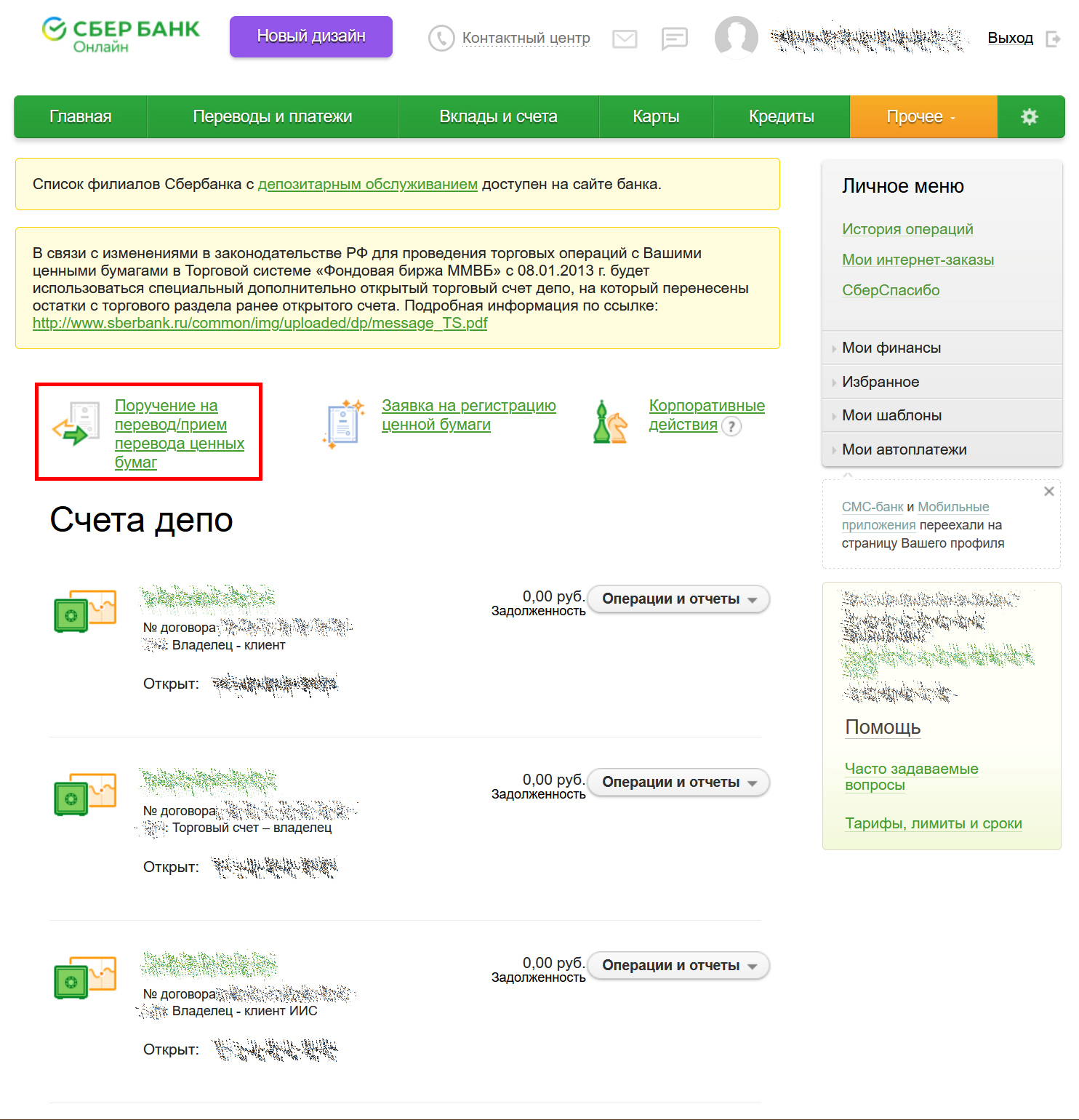The height and width of the screenshot is (1120, 1079).
Task: Open 'Переводы и платежи' menu
Action: point(273,116)
